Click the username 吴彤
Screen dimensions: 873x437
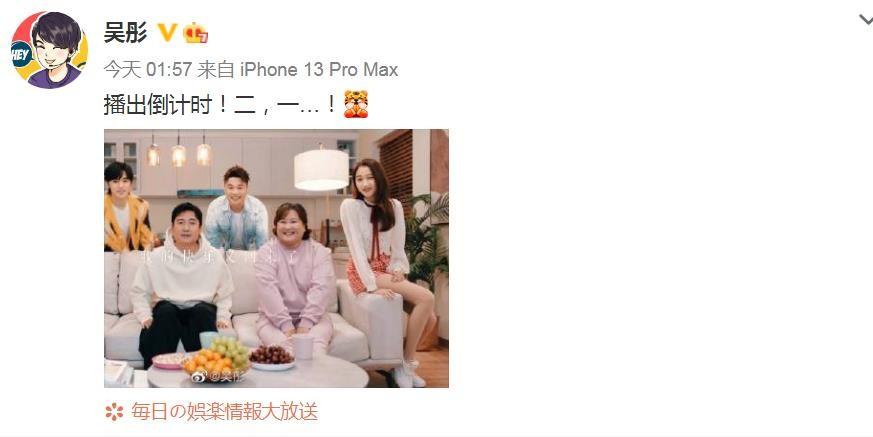(125, 33)
